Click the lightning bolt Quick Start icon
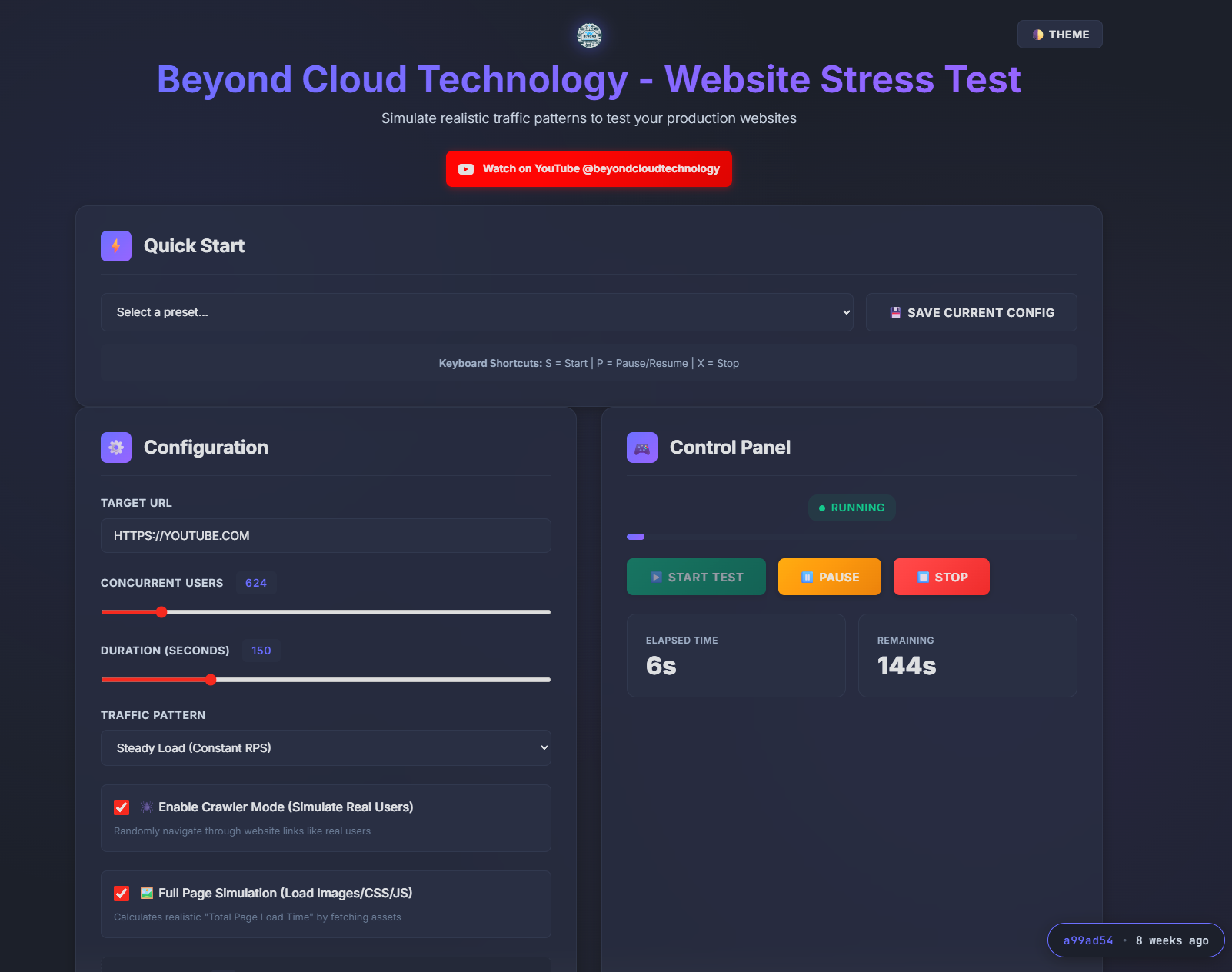The height and width of the screenshot is (972, 1232). pyautogui.click(x=116, y=246)
